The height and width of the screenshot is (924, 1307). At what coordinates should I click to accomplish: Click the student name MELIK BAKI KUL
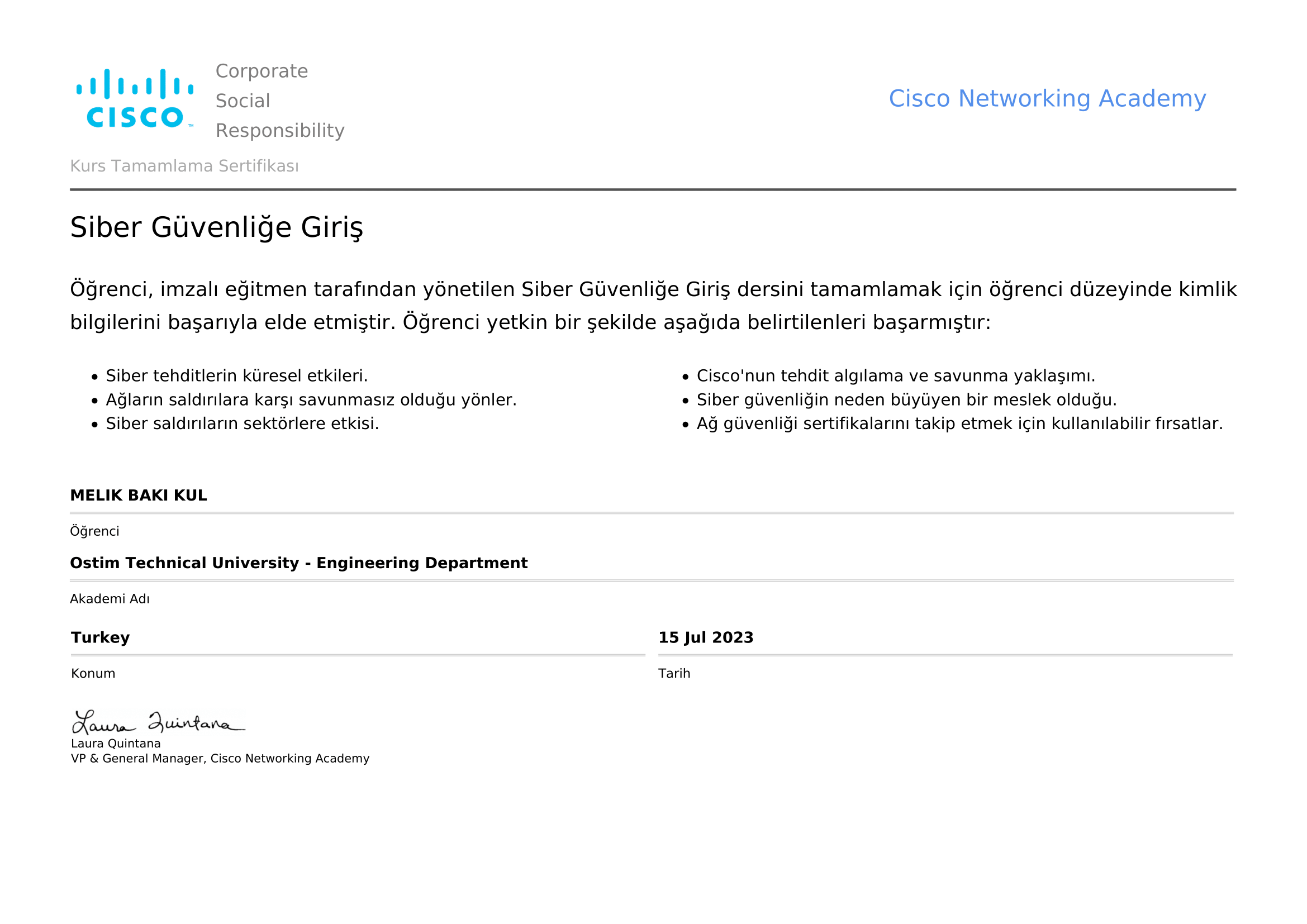pyautogui.click(x=139, y=496)
